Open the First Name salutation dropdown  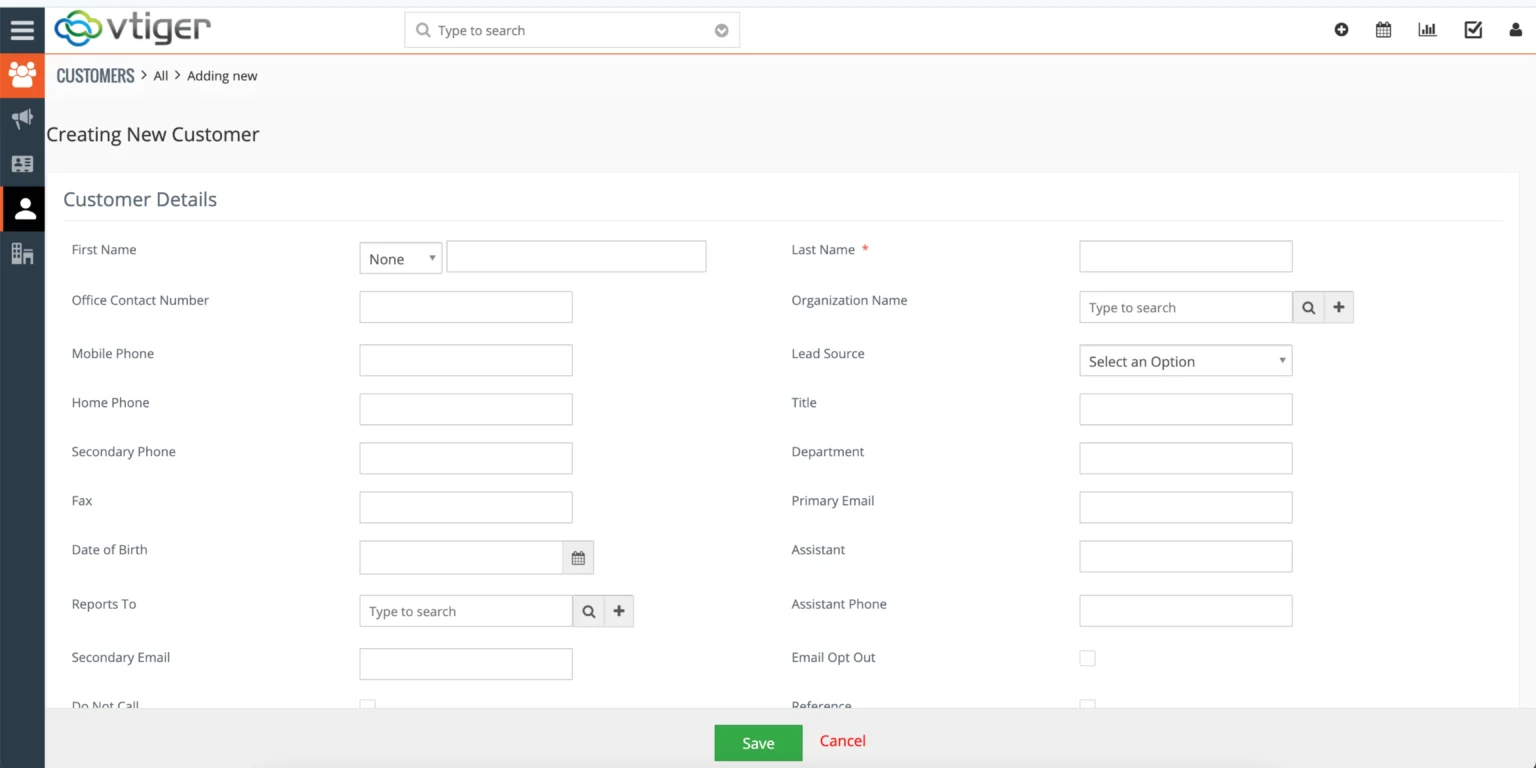(400, 258)
